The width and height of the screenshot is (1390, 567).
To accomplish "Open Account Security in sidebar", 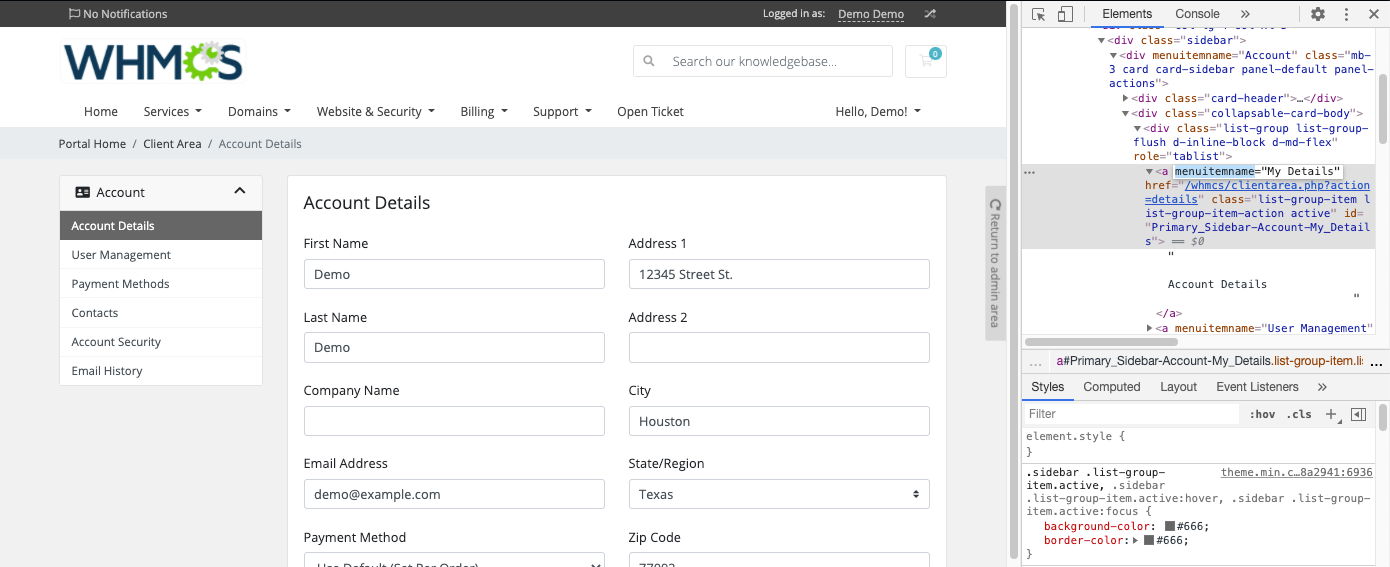I will pos(161,342).
